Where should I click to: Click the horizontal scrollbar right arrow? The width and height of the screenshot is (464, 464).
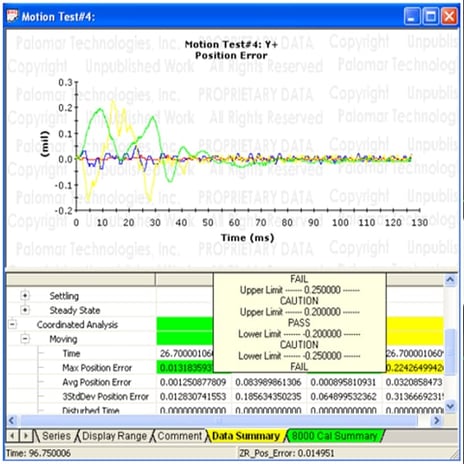pos(437,421)
